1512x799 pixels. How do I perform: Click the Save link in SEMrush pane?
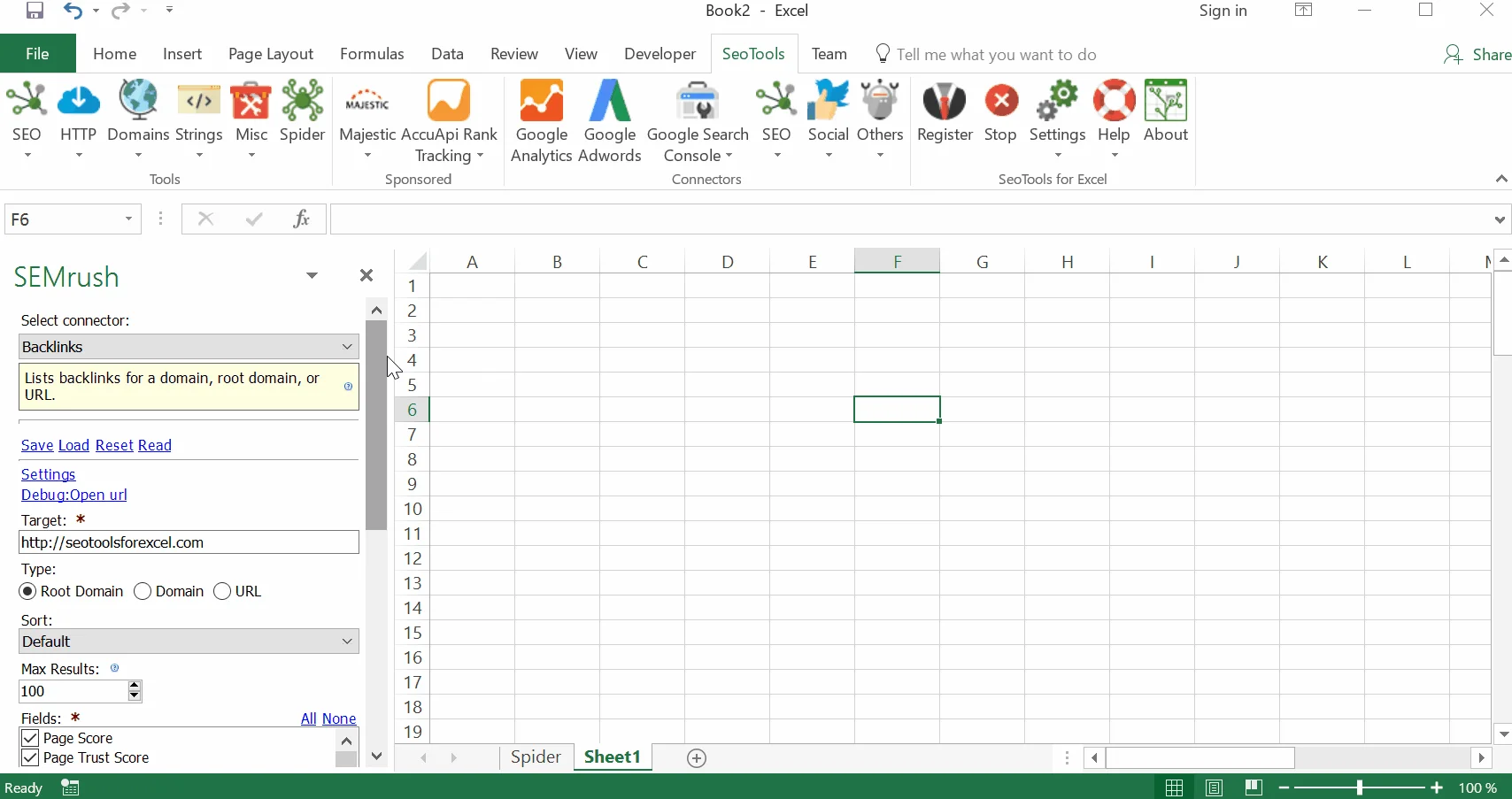37,446
